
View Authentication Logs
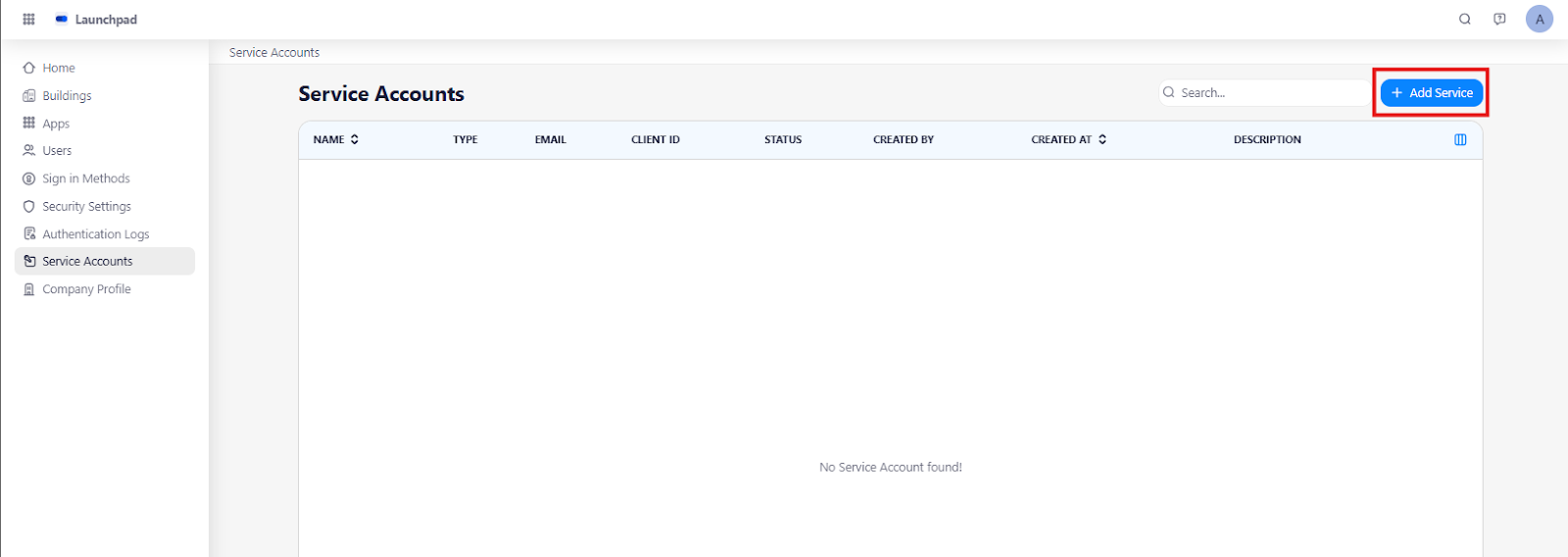coord(95,234)
